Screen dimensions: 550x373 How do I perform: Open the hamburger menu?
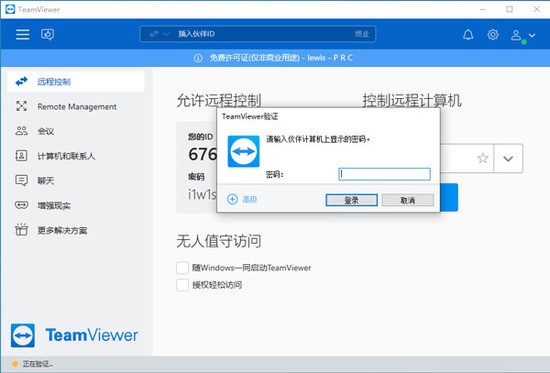(x=23, y=34)
